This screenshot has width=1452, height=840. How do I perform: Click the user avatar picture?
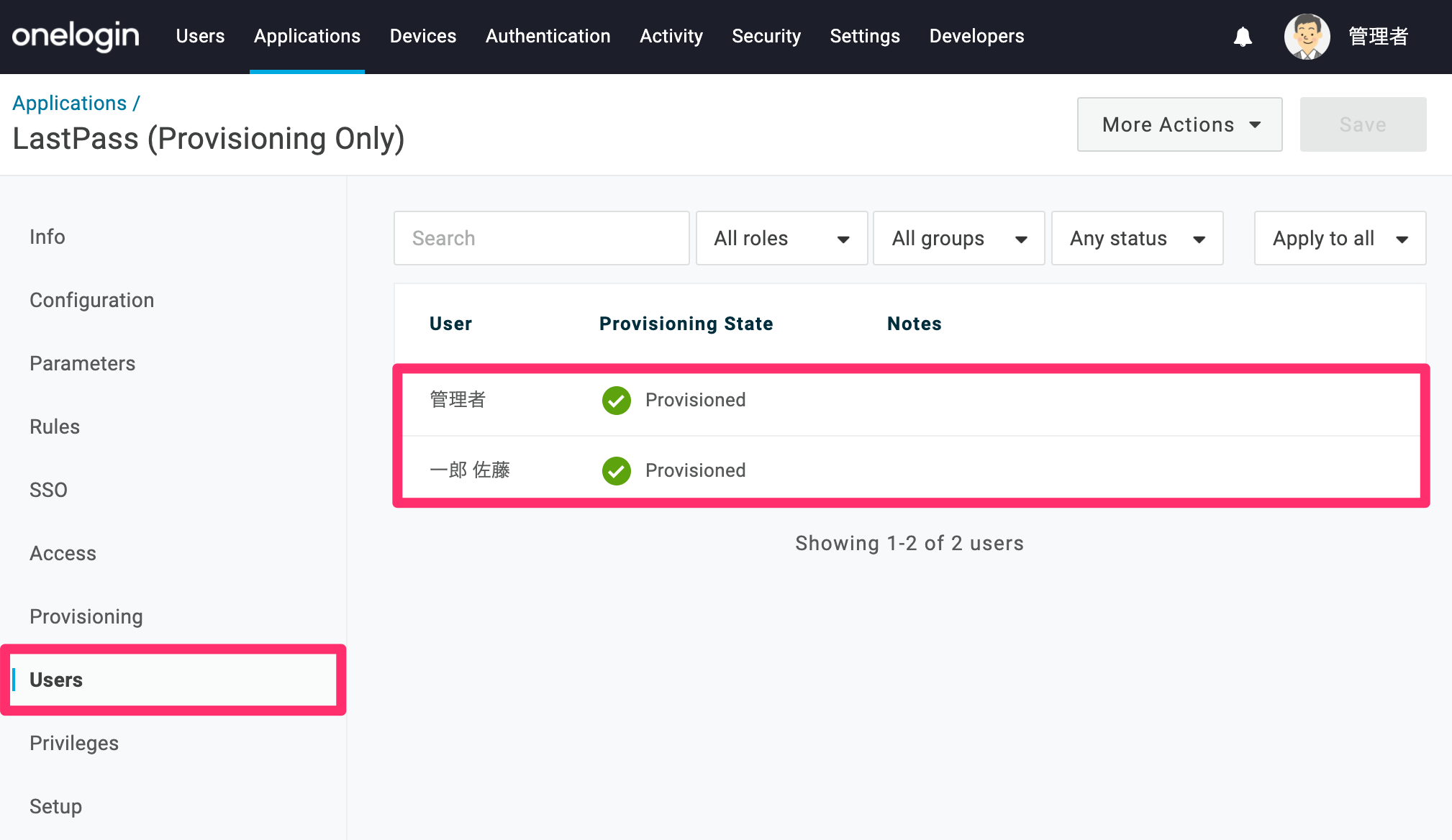[1307, 37]
